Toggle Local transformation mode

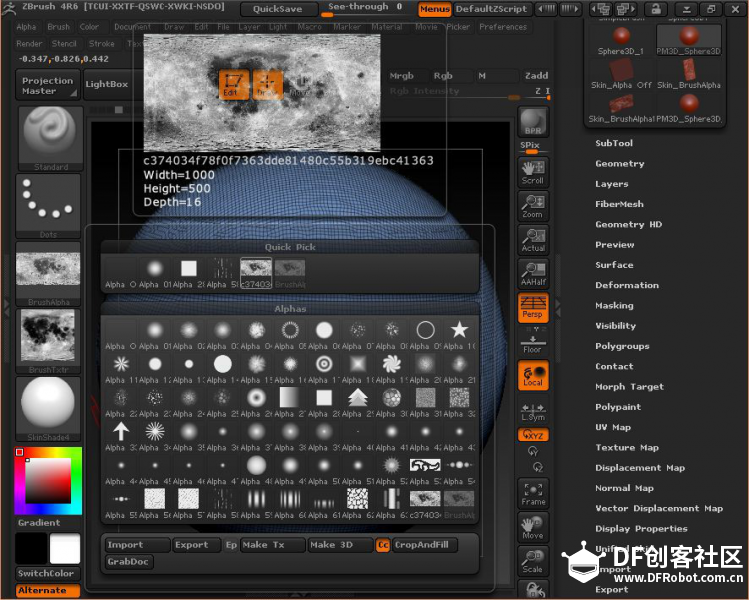click(533, 375)
